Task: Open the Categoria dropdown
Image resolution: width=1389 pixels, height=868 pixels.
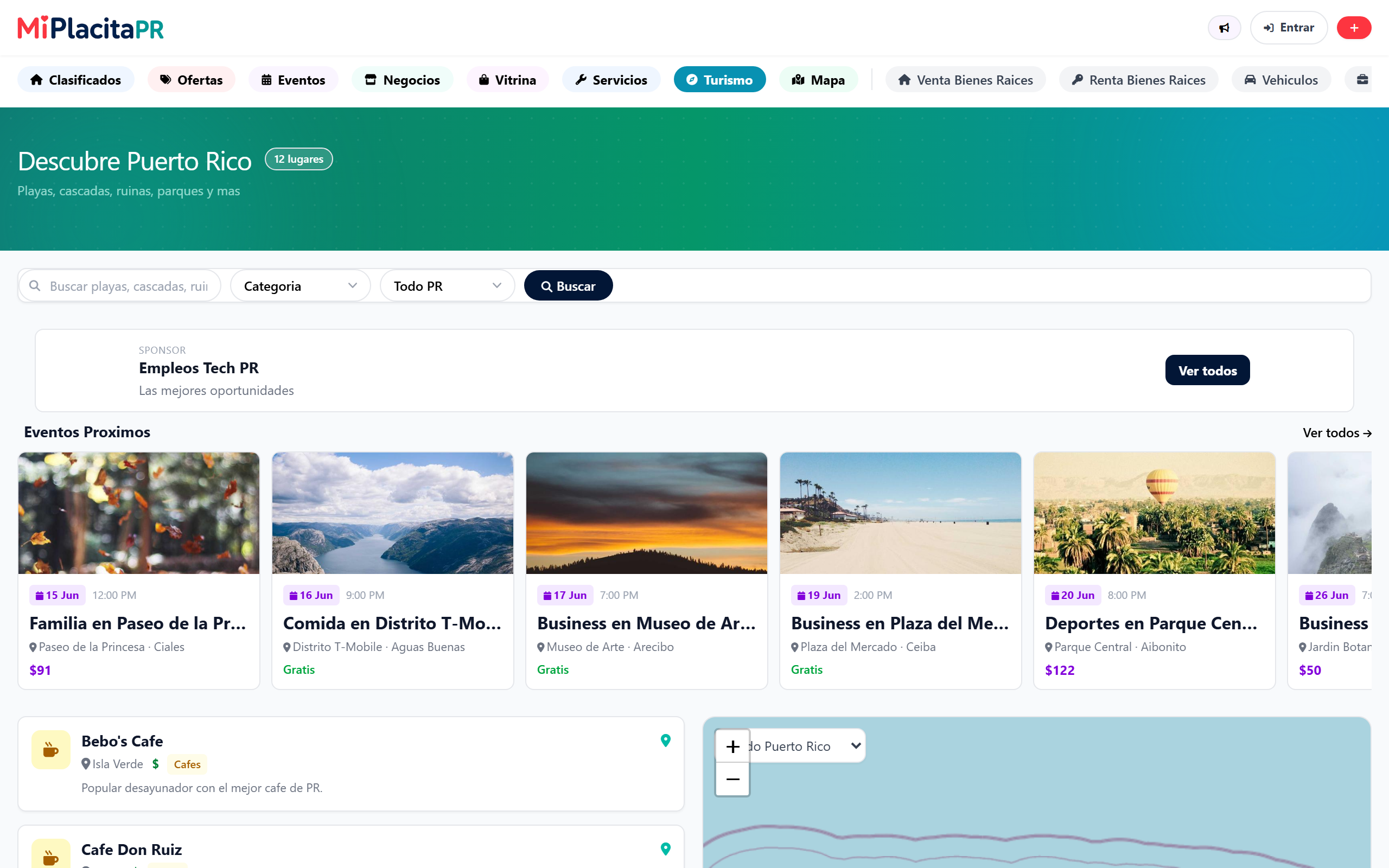Action: tap(300, 286)
